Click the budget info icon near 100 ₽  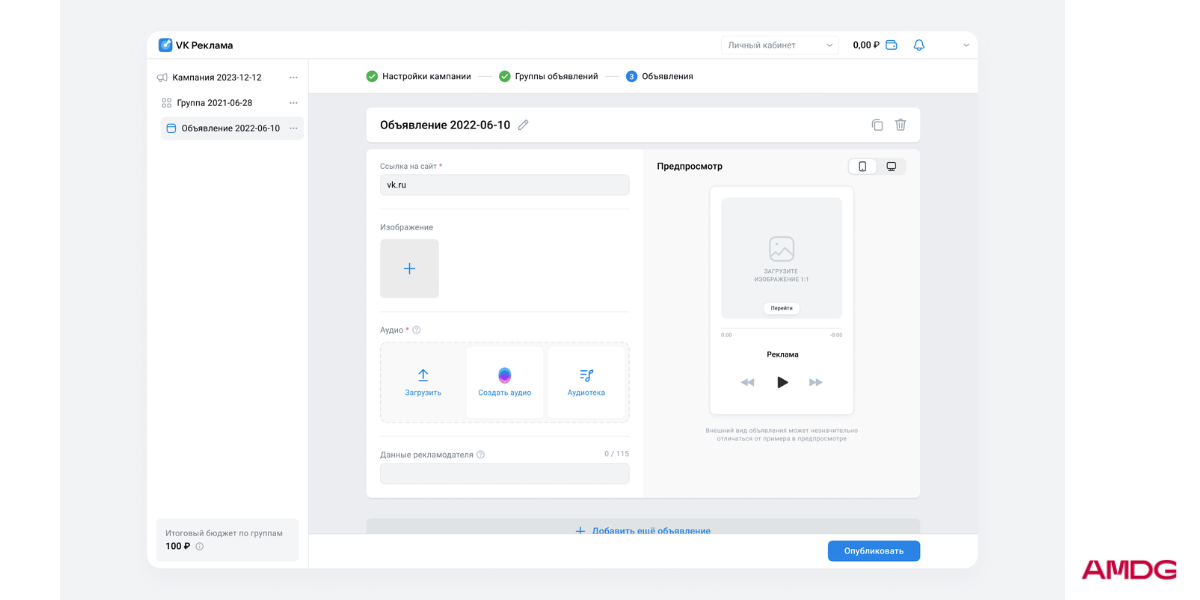(x=200, y=546)
